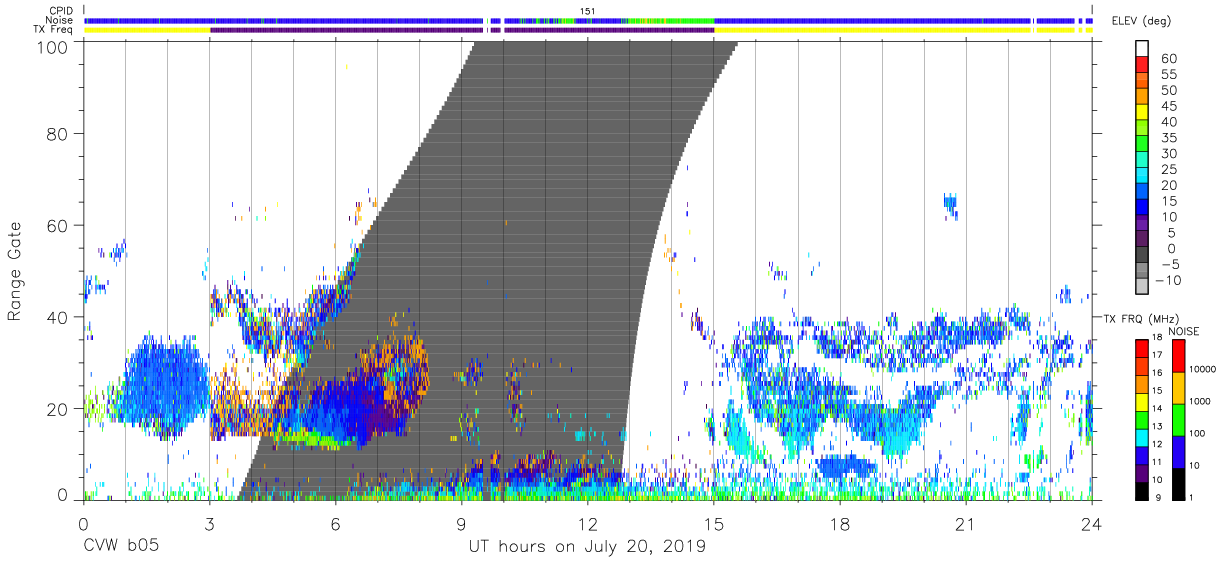Screen dimensions: 1228x567
Task: Click the '24' tick on UT hours axis
Action: tap(1092, 524)
